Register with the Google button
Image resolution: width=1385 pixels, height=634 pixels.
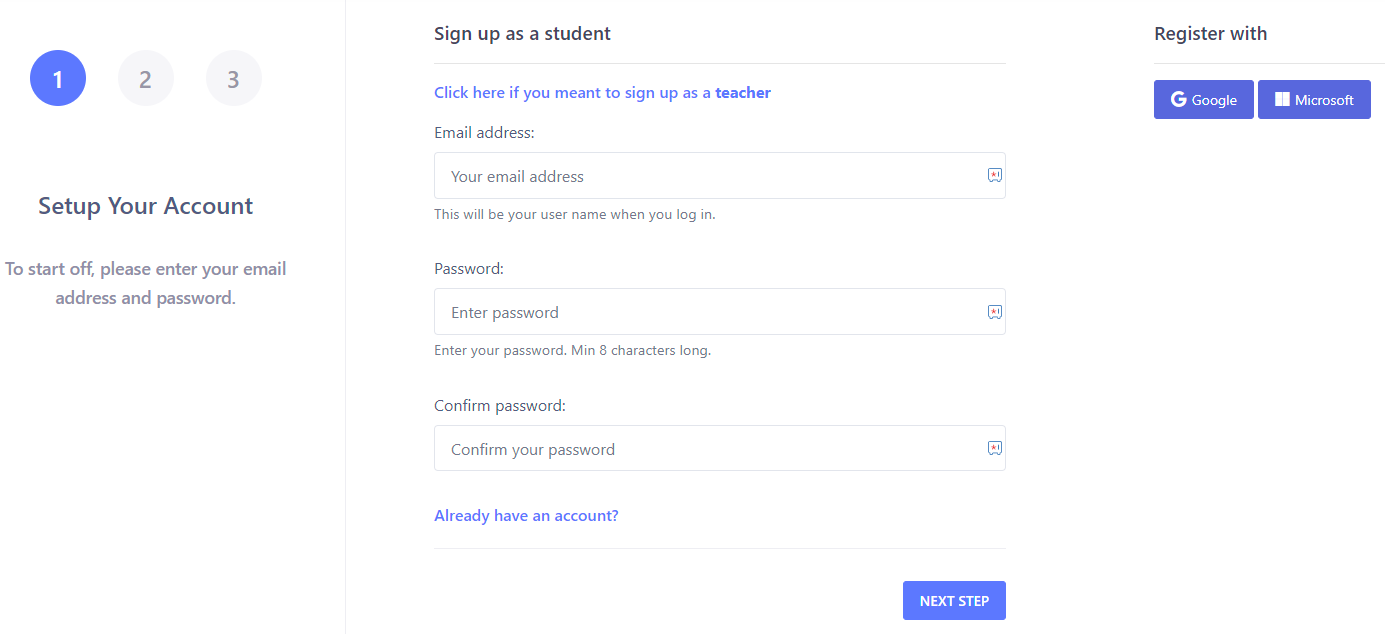1204,100
